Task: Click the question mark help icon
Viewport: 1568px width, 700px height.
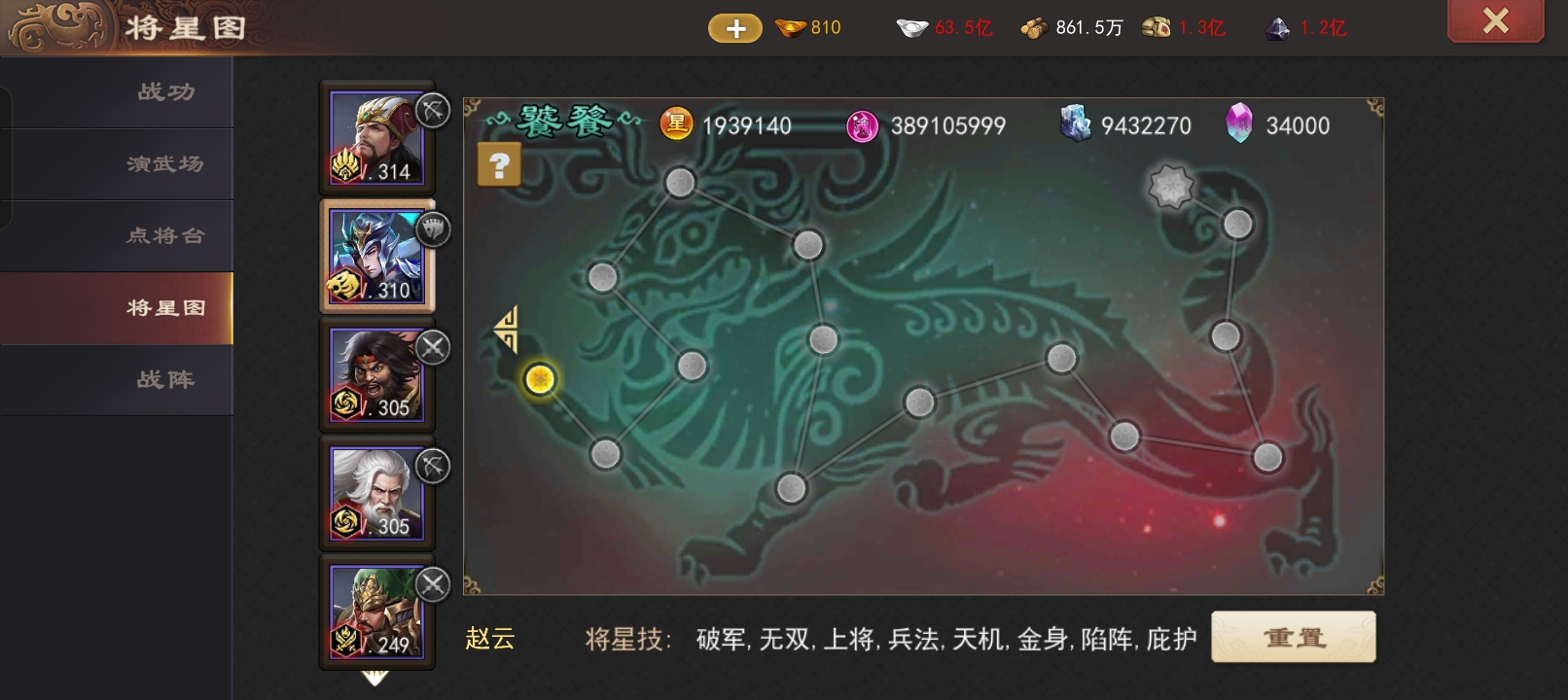Action: pos(499,165)
